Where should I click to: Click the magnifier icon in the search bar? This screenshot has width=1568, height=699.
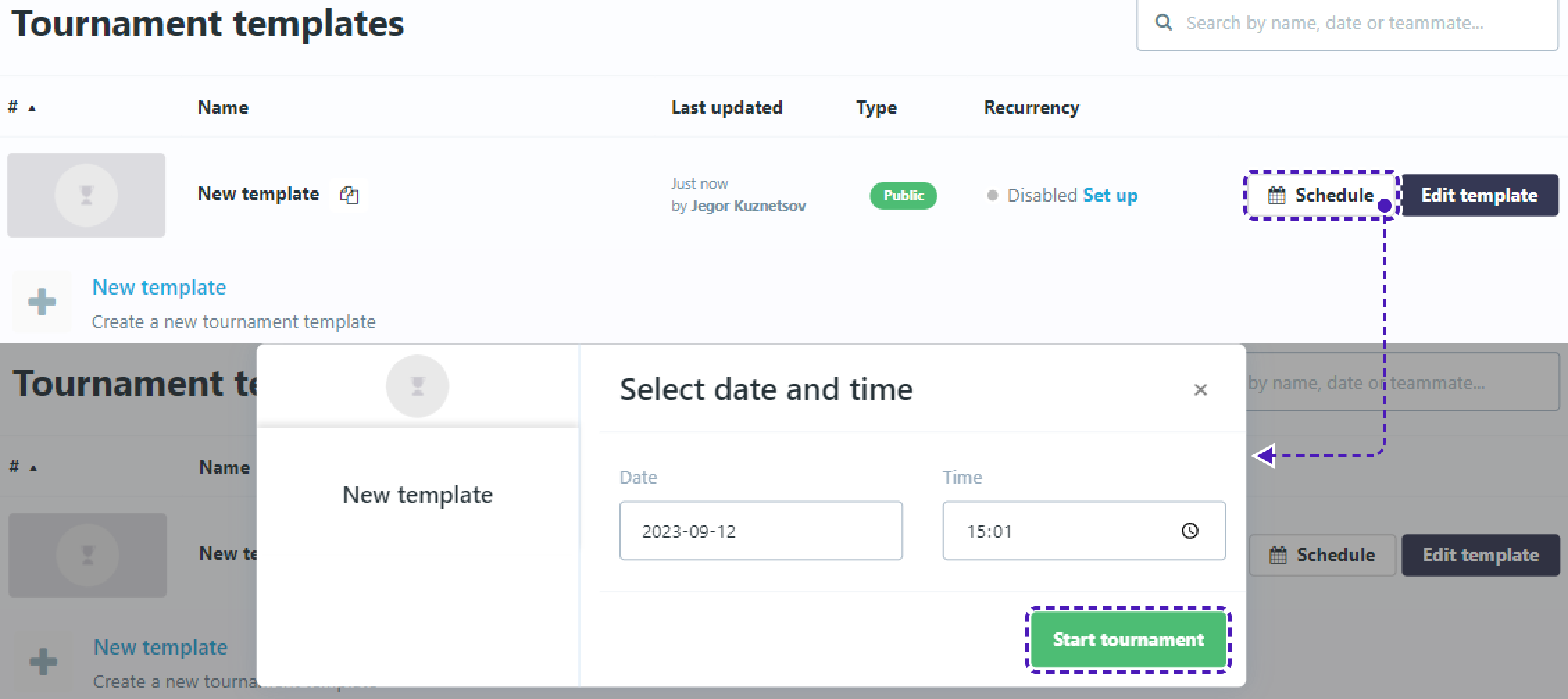point(1164,23)
